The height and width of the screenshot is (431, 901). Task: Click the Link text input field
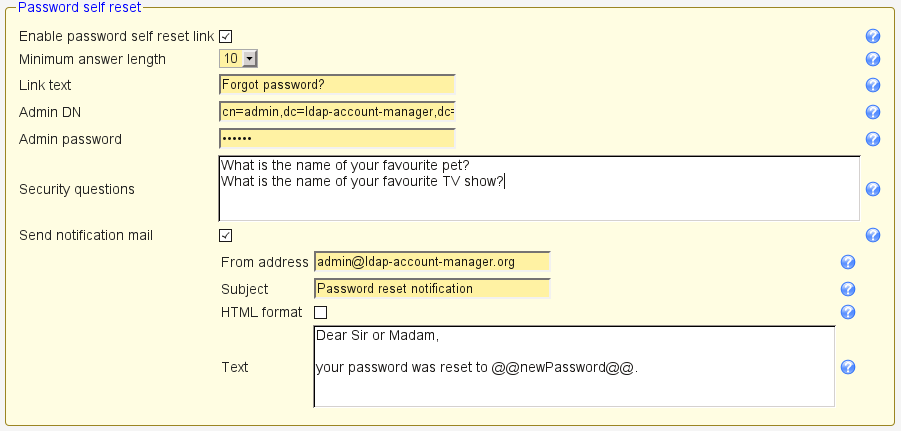tap(337, 85)
